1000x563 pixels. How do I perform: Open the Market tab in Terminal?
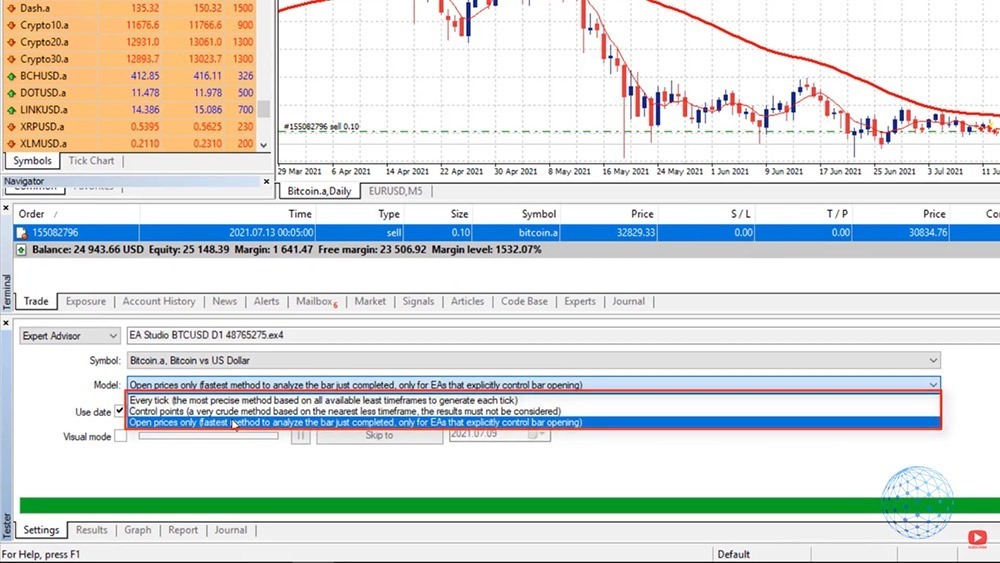[370, 301]
